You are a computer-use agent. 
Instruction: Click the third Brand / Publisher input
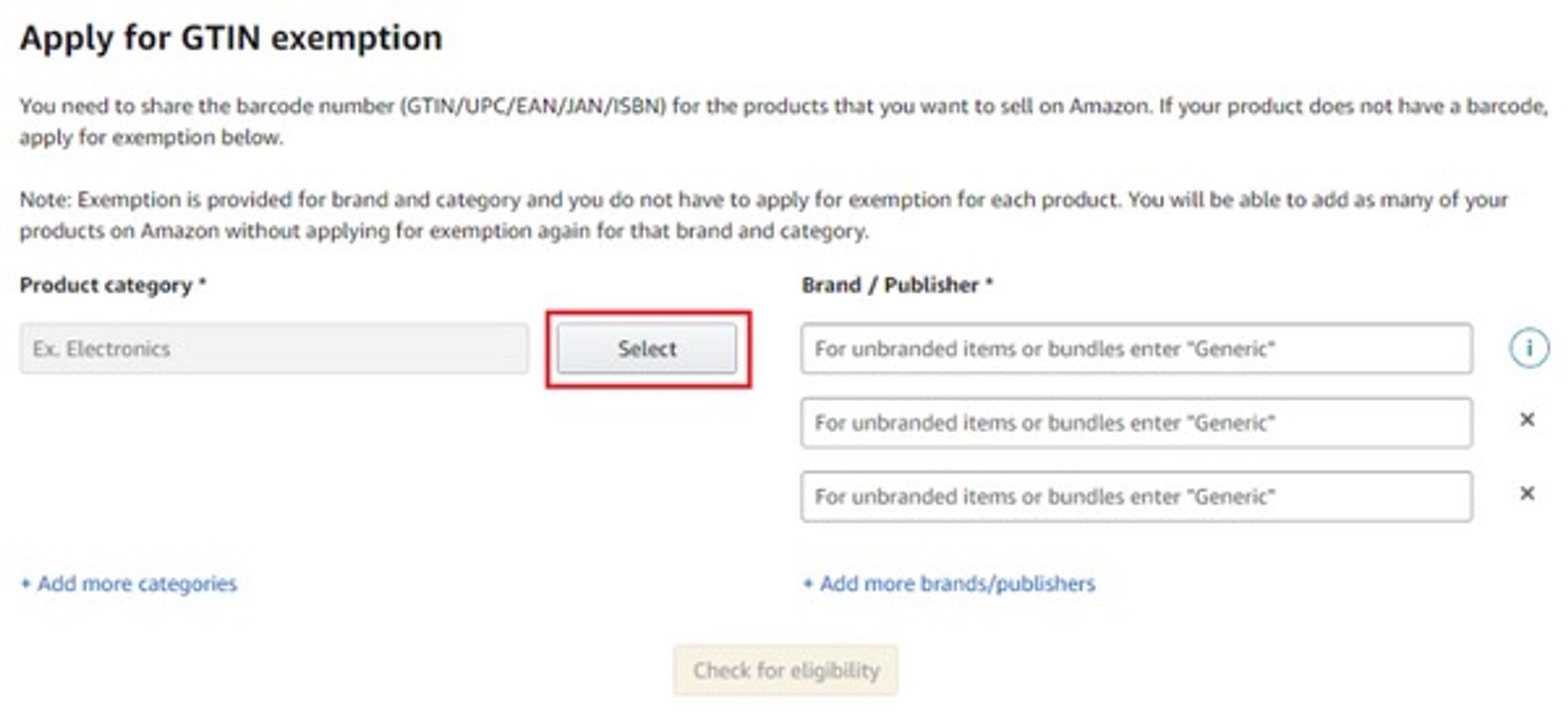pos(1136,496)
